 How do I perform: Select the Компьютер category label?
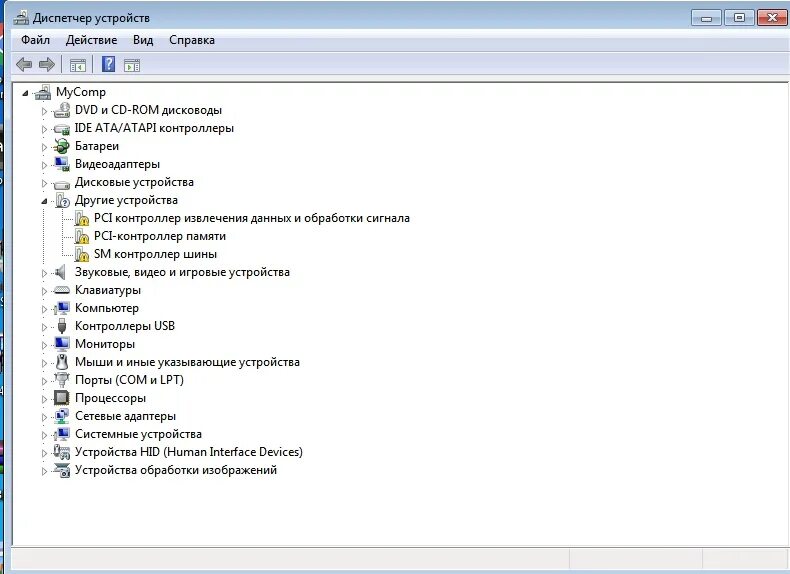[107, 308]
